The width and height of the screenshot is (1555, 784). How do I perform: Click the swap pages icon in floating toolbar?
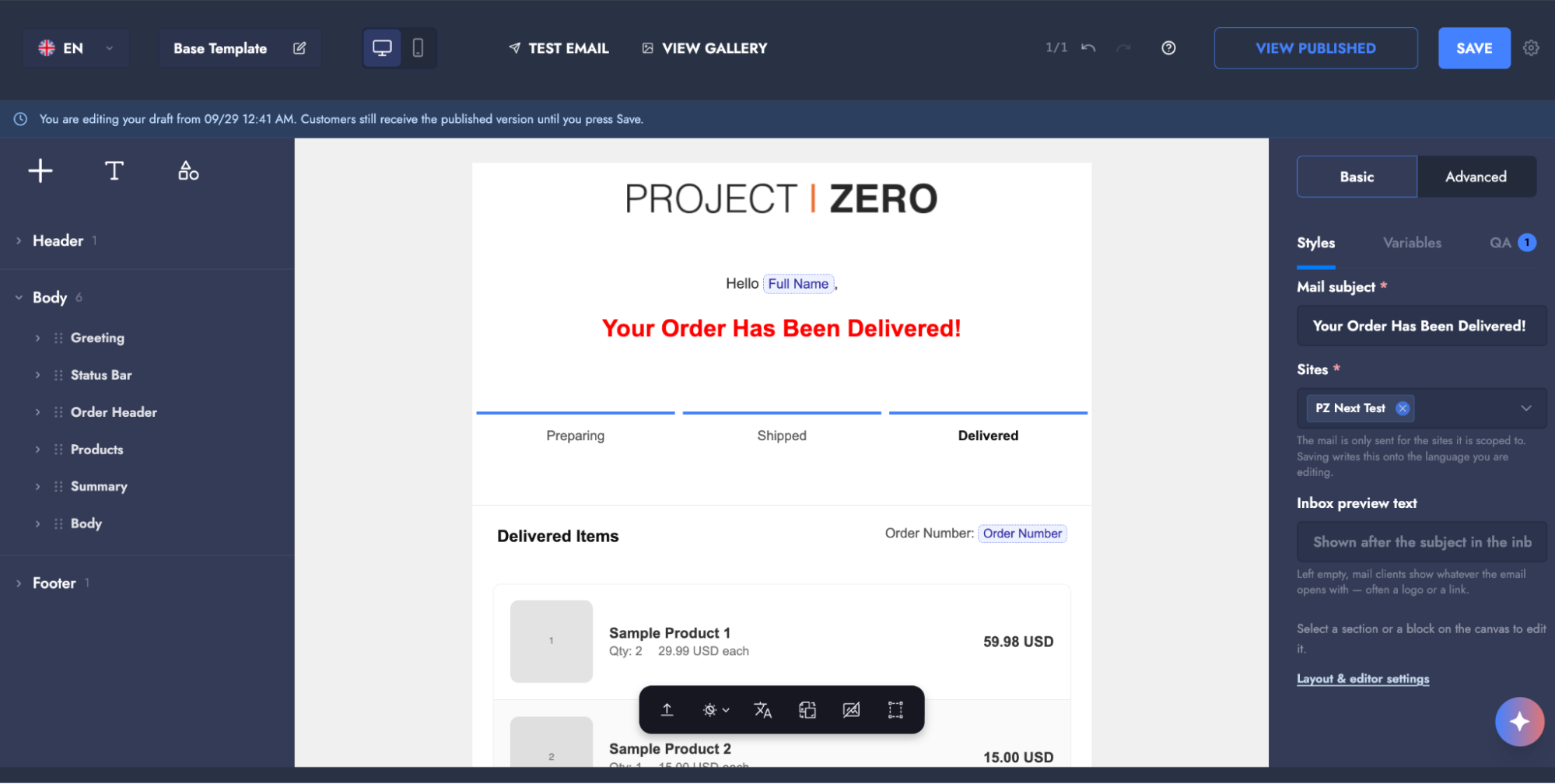click(807, 709)
